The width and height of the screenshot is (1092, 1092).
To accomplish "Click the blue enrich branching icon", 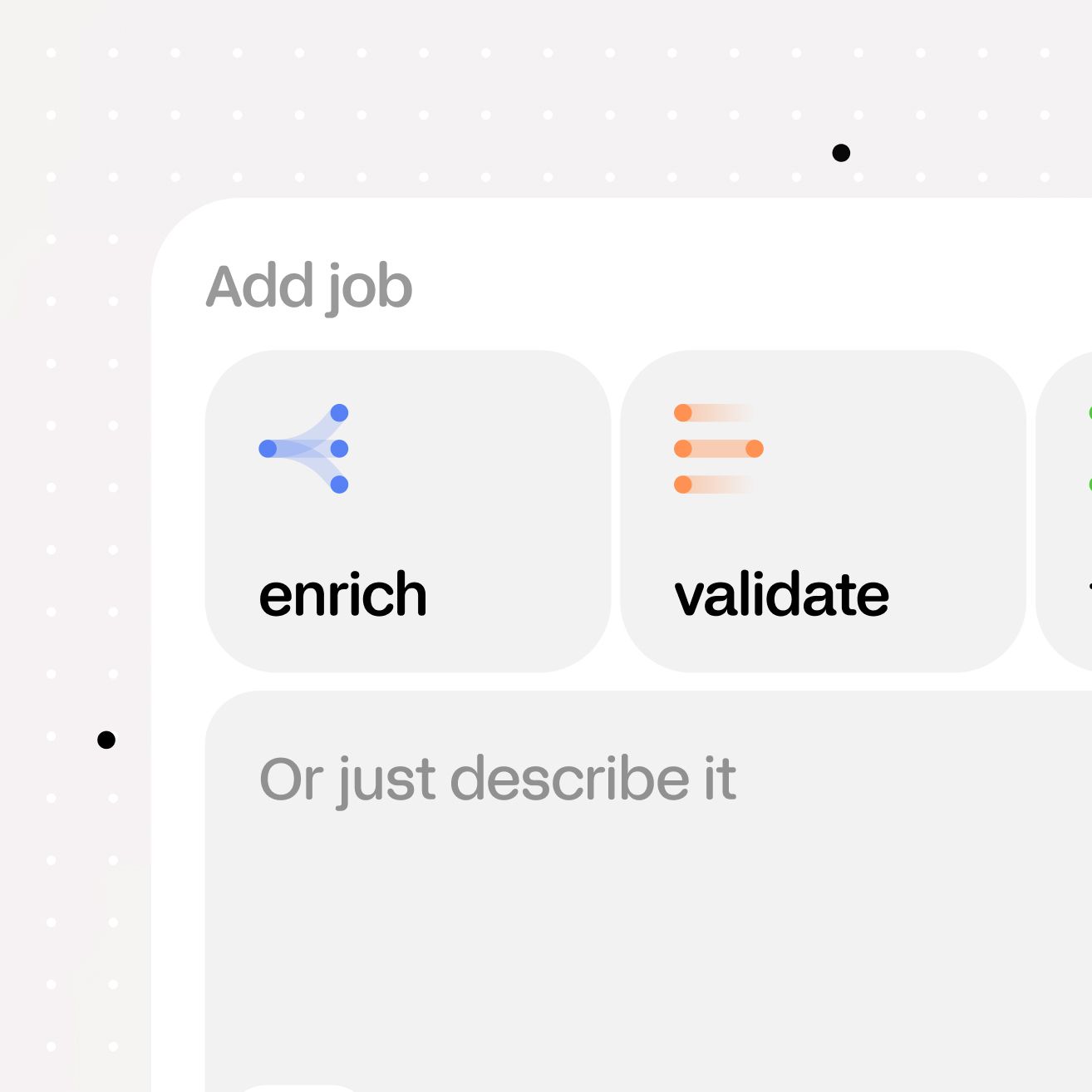I will [x=304, y=449].
